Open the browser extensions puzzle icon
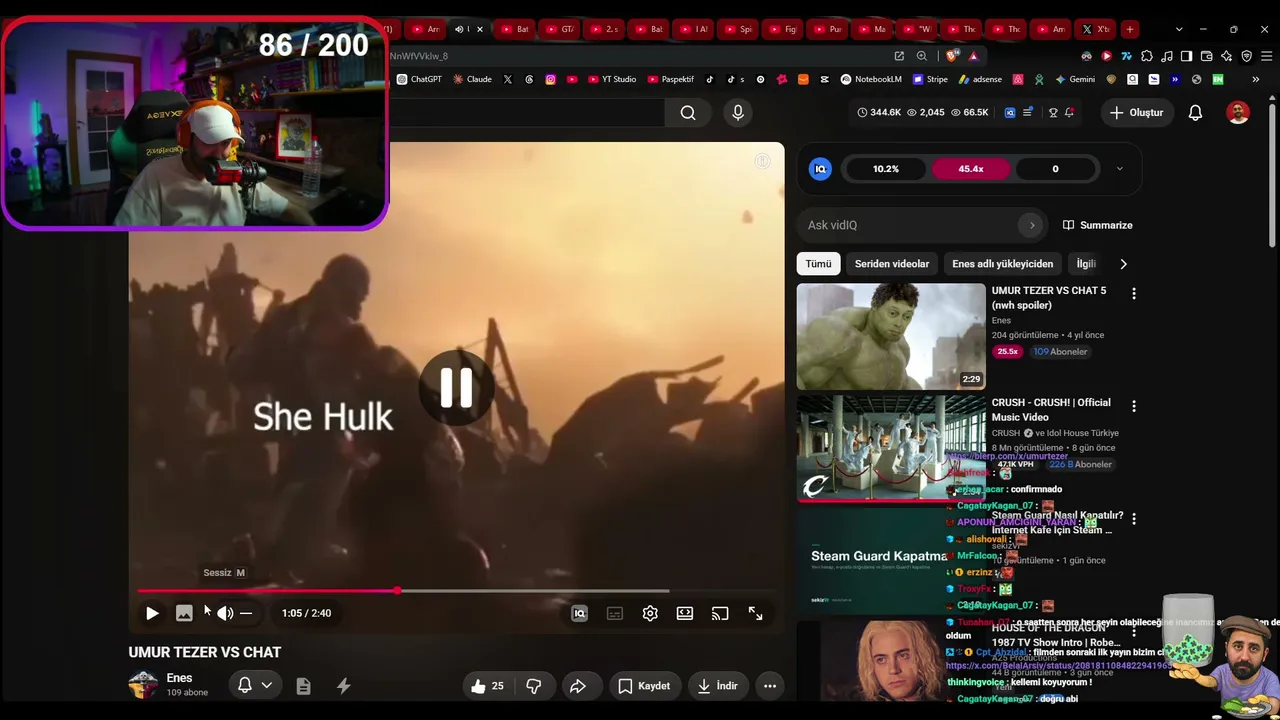The height and width of the screenshot is (720, 1280). [1147, 56]
